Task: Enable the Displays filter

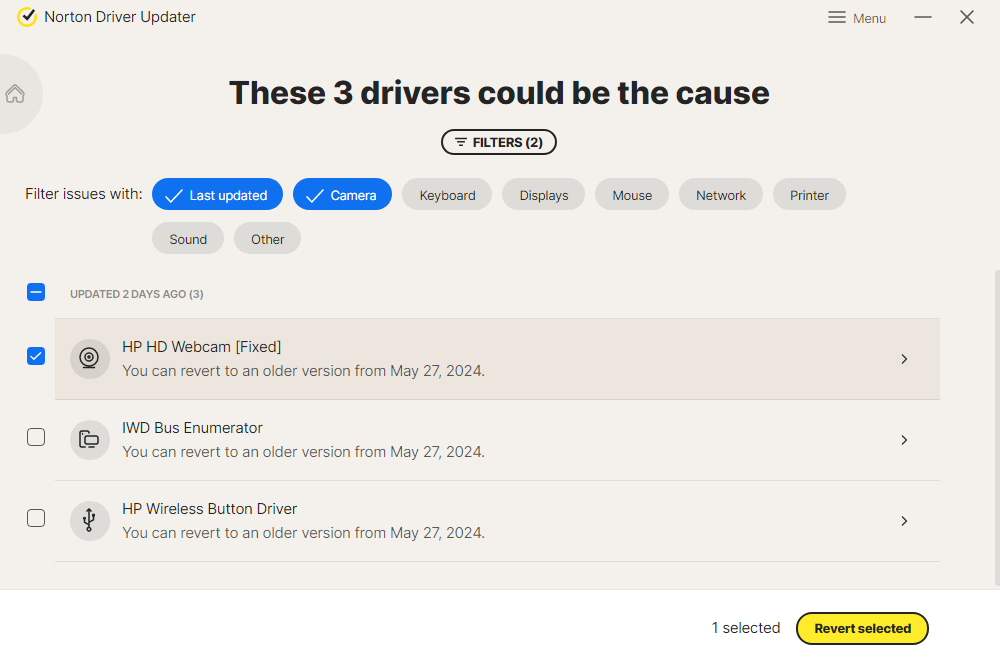Action: tap(543, 195)
